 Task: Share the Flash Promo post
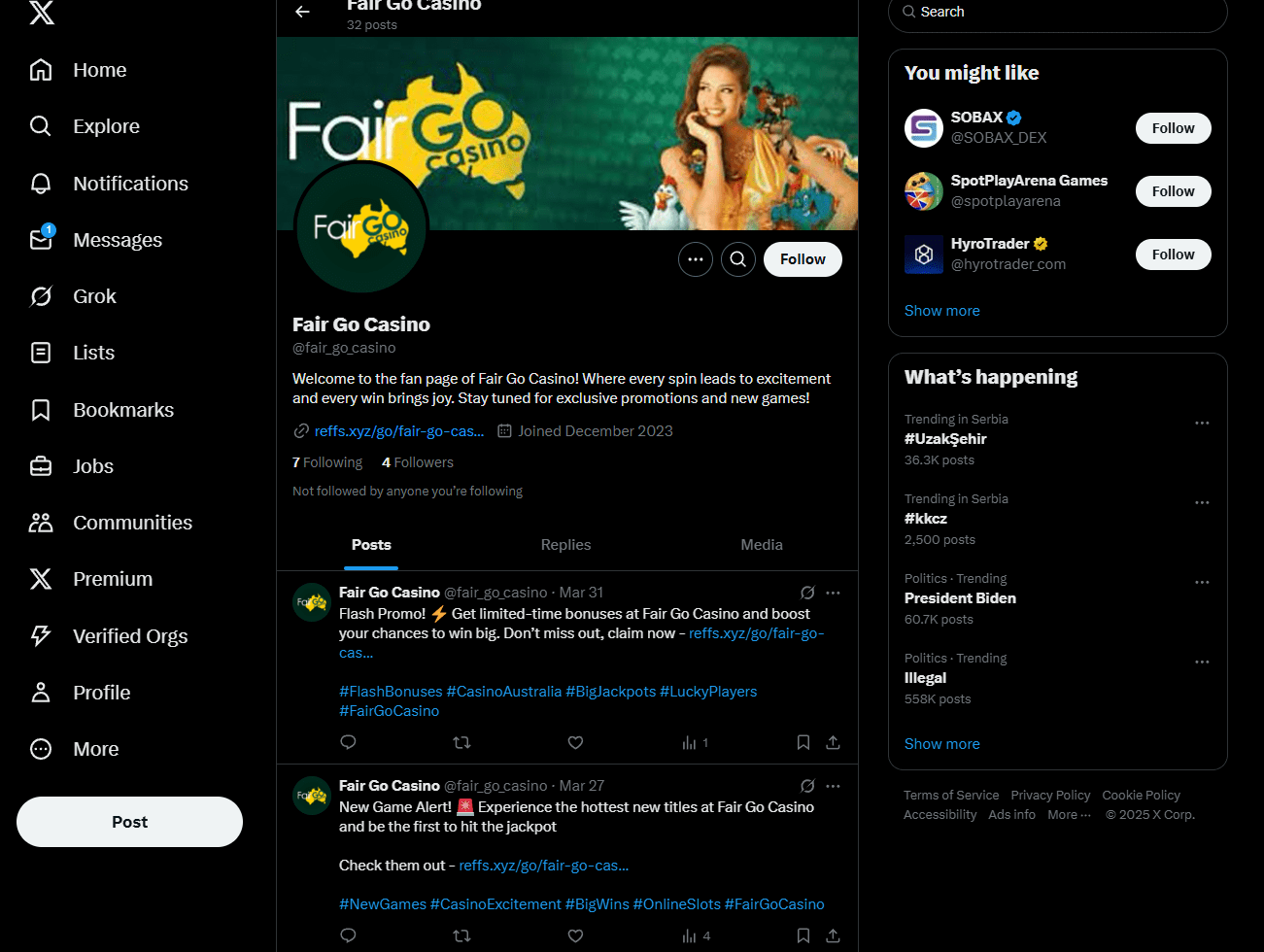(x=833, y=742)
